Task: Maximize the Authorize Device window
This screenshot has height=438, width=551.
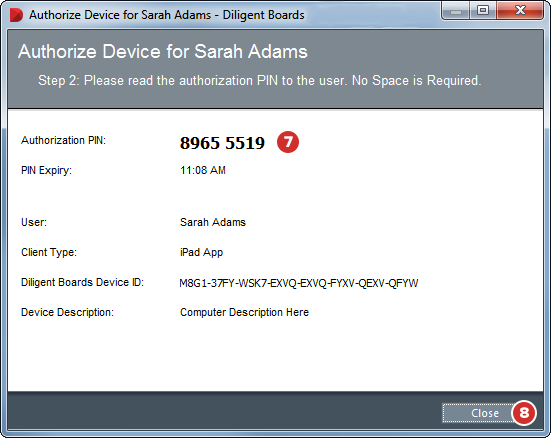Action: point(483,11)
